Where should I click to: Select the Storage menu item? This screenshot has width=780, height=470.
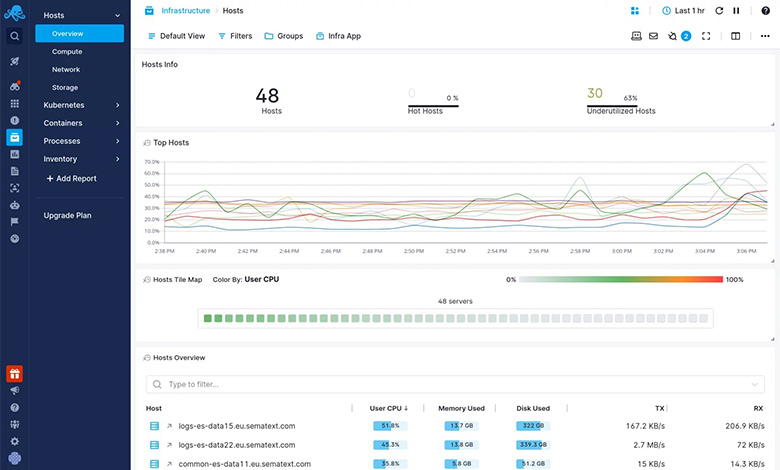click(65, 87)
